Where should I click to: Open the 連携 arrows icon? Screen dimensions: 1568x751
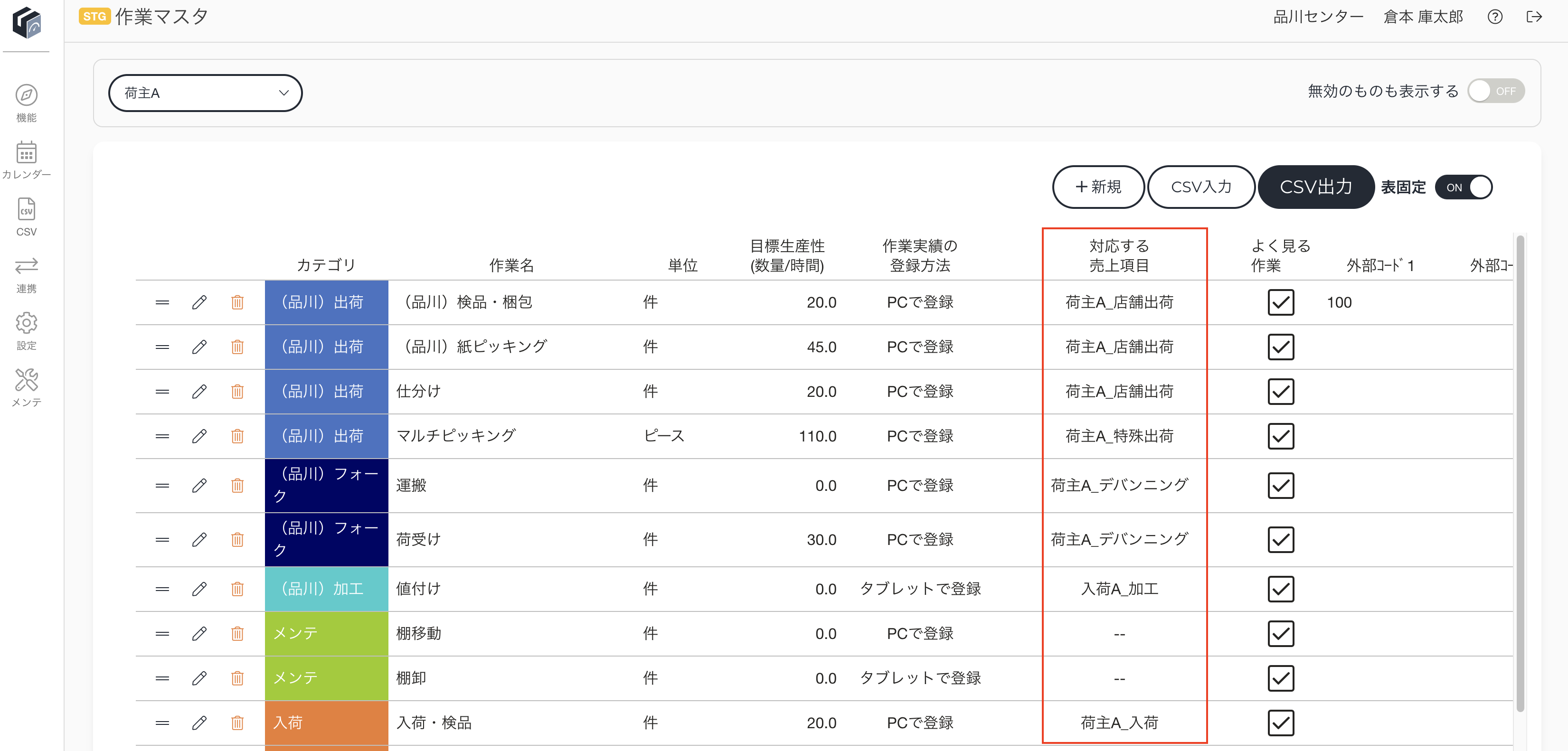pos(26,266)
